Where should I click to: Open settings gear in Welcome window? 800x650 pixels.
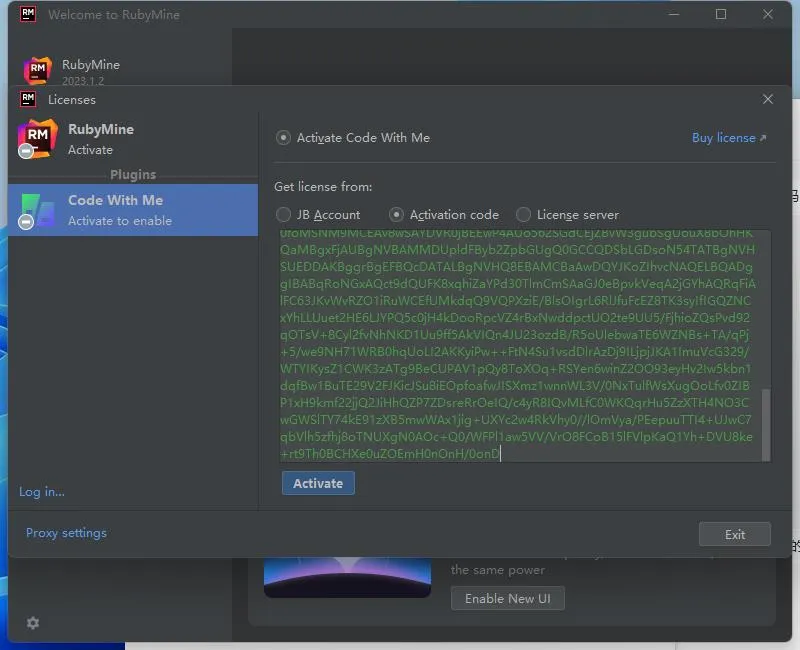click(33, 623)
